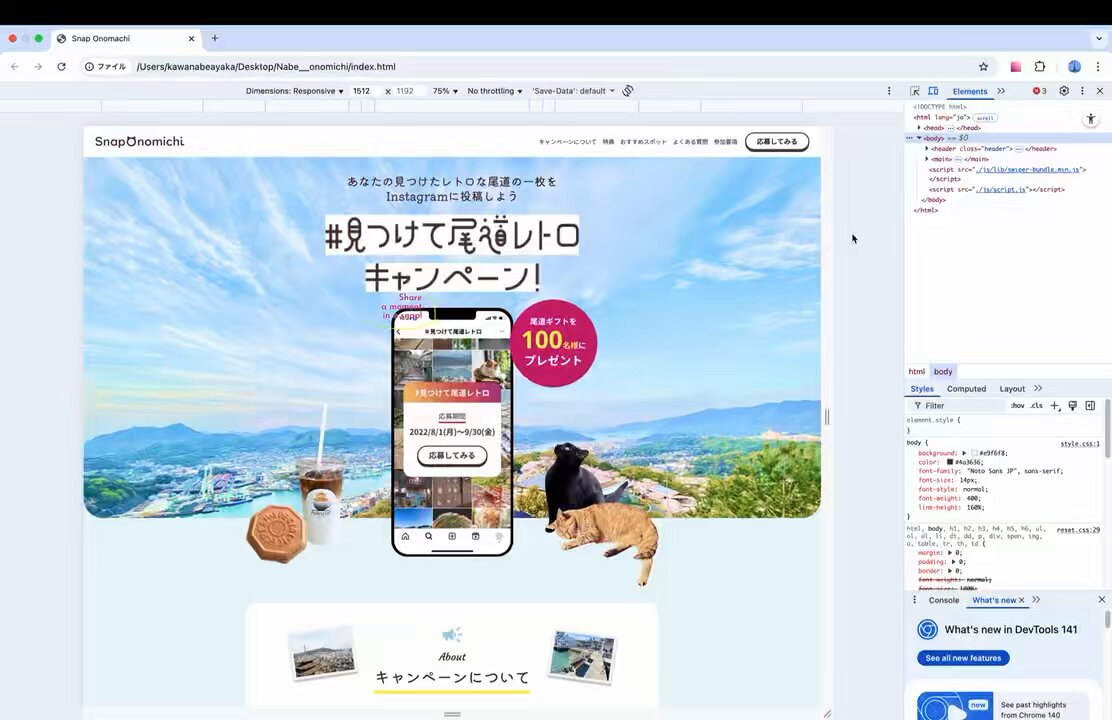Image resolution: width=1112 pixels, height=720 pixels.
Task: Toggle computed styles sidebar icon
Action: (x=1090, y=406)
